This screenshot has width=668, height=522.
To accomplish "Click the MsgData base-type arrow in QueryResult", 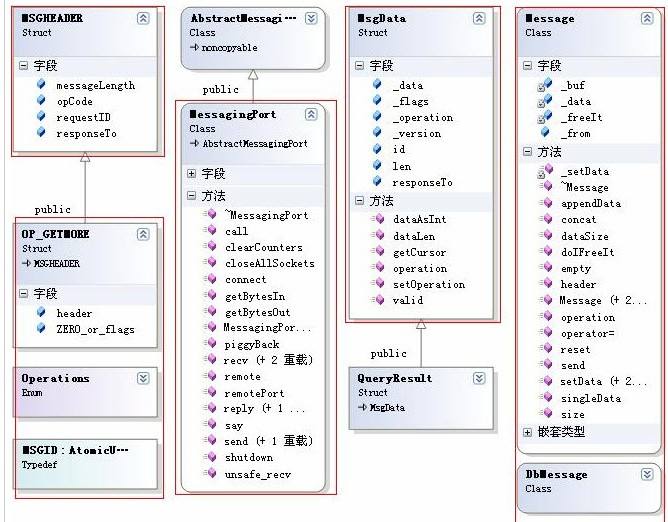I will 363,407.
